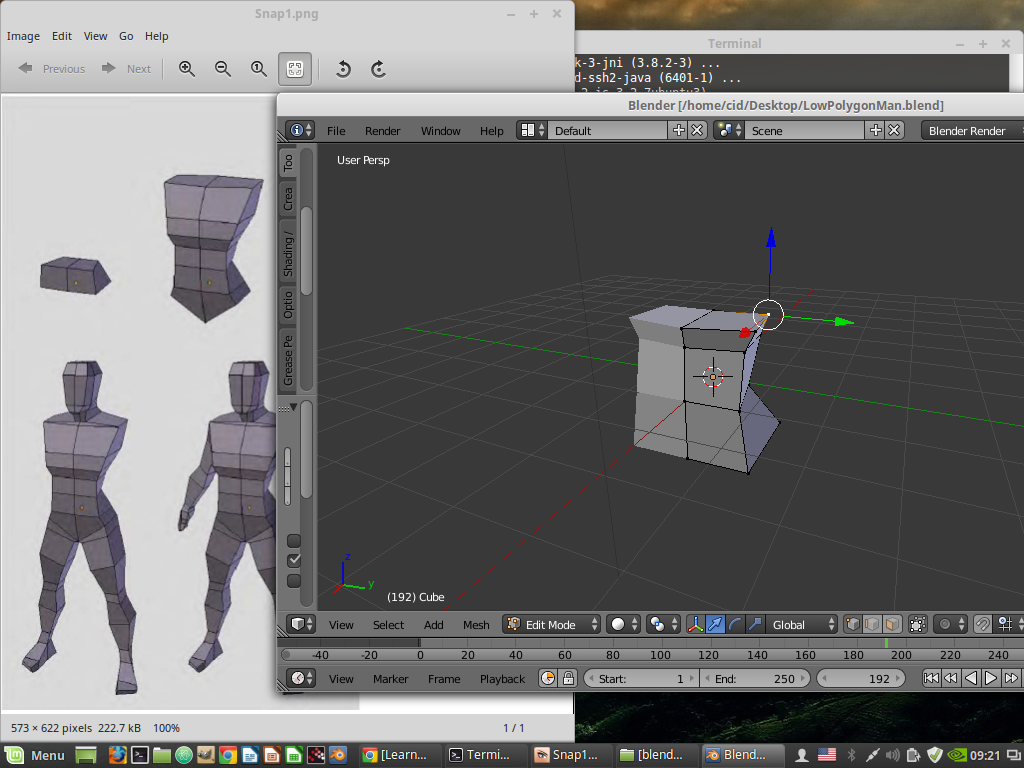Zoom in on the image in viewer

[x=187, y=69]
